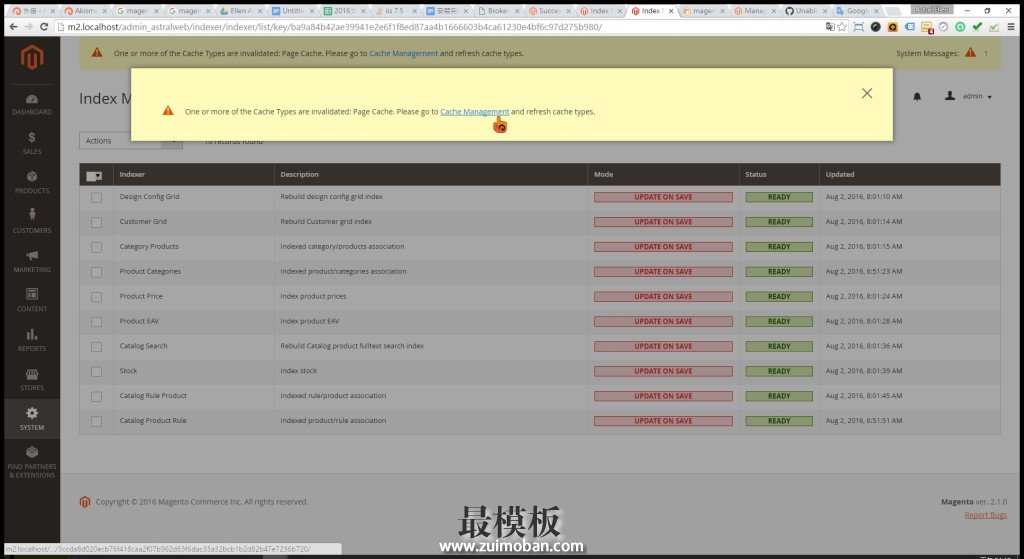Image resolution: width=1024 pixels, height=559 pixels.
Task: Expand the Actions dropdown
Action: (131, 141)
